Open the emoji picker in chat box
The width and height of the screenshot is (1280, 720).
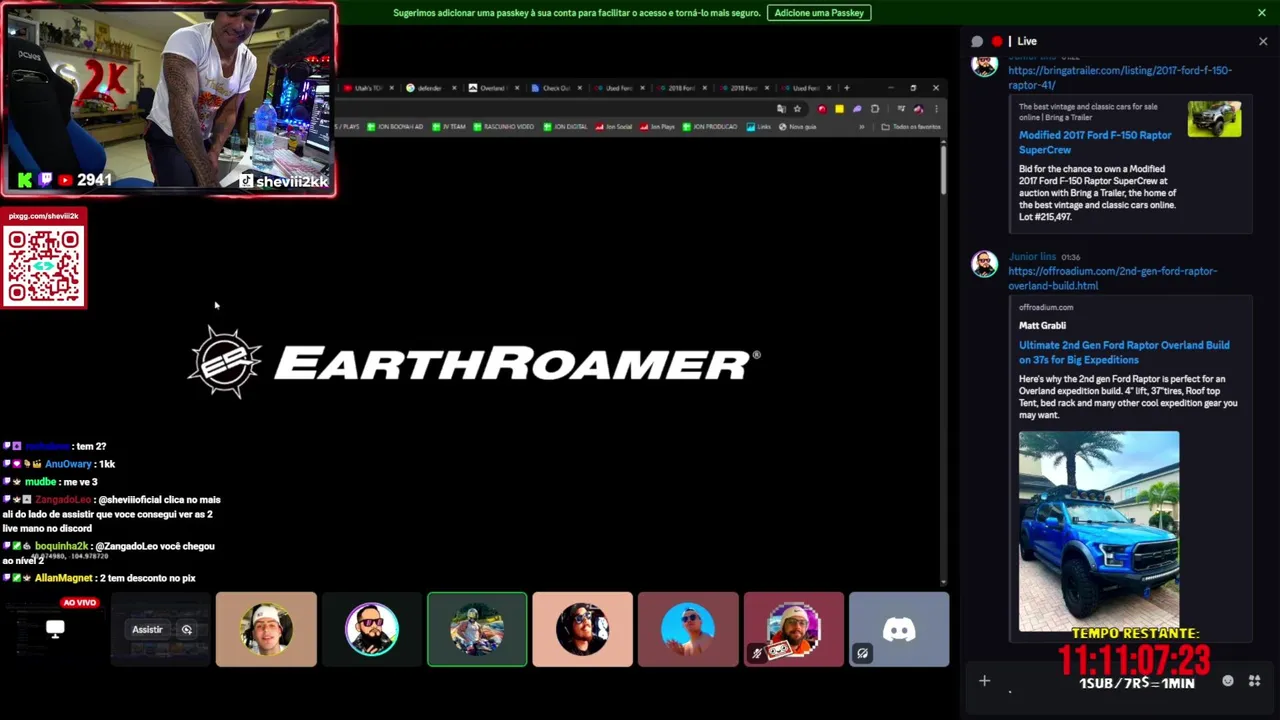[1228, 681]
